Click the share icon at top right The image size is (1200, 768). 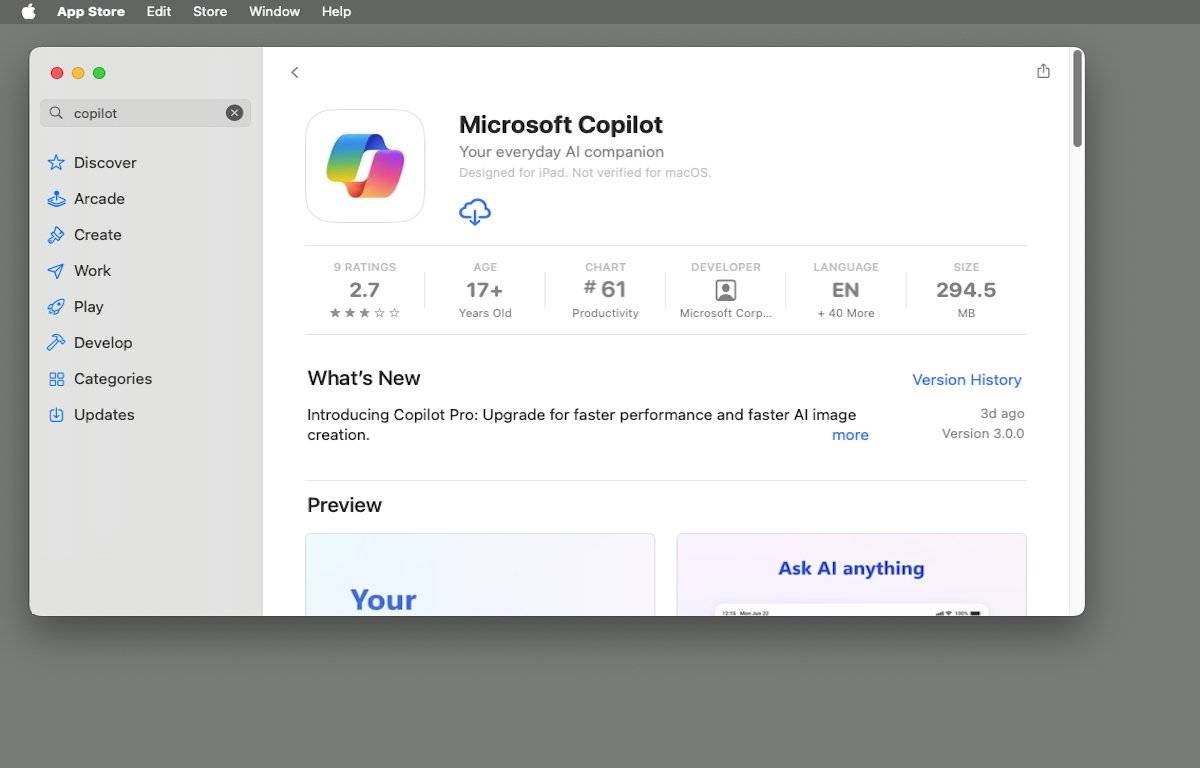pyautogui.click(x=1043, y=71)
